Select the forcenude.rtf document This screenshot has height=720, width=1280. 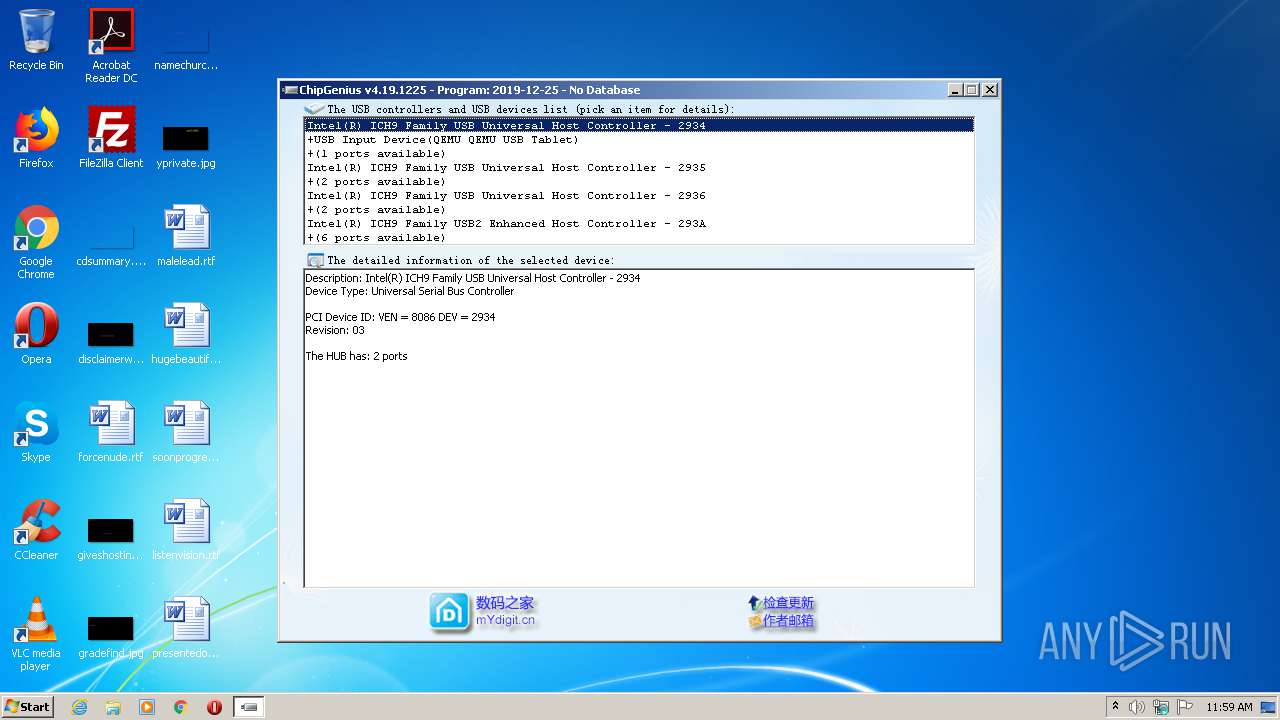click(111, 432)
